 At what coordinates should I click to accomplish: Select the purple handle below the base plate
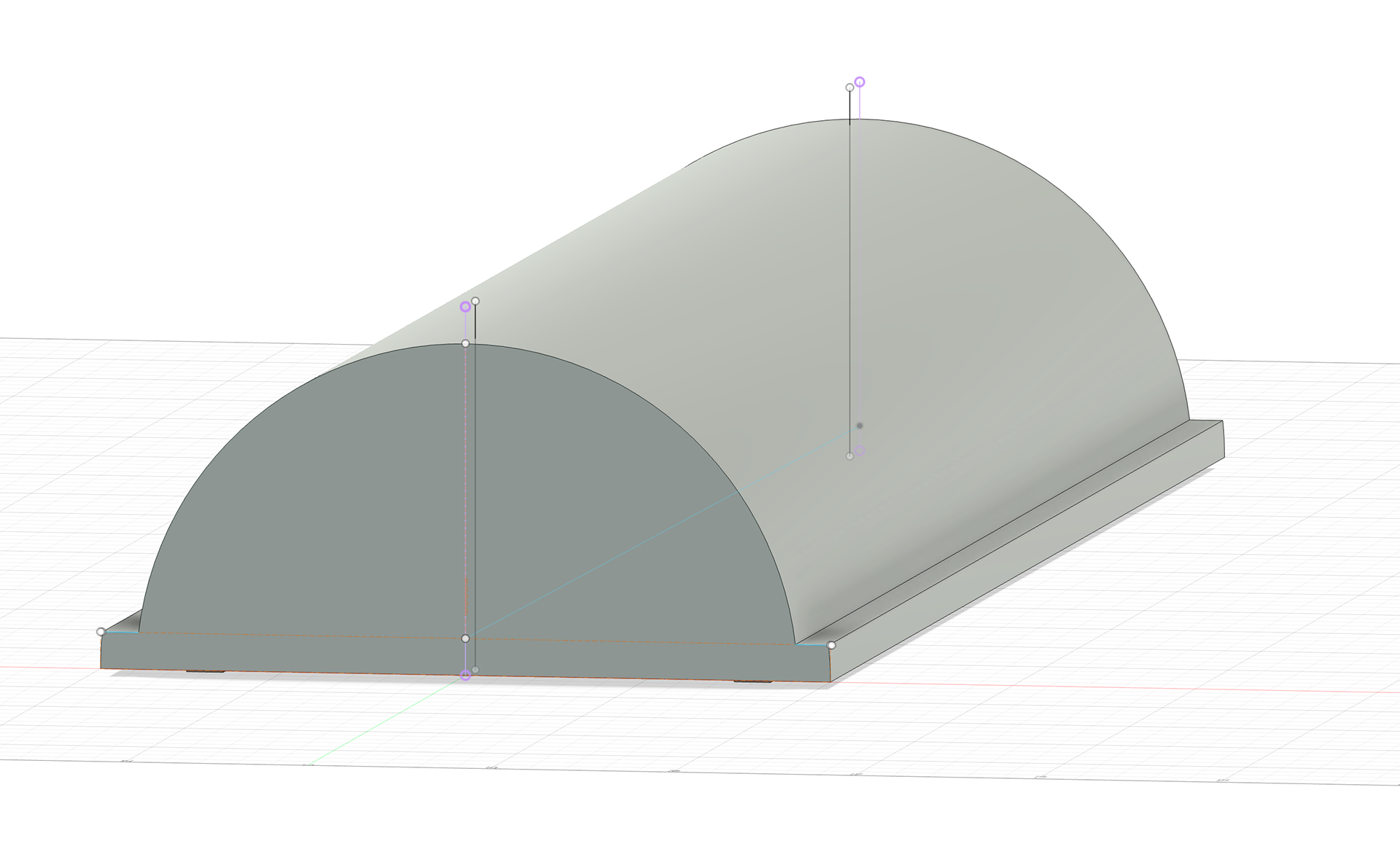465,676
